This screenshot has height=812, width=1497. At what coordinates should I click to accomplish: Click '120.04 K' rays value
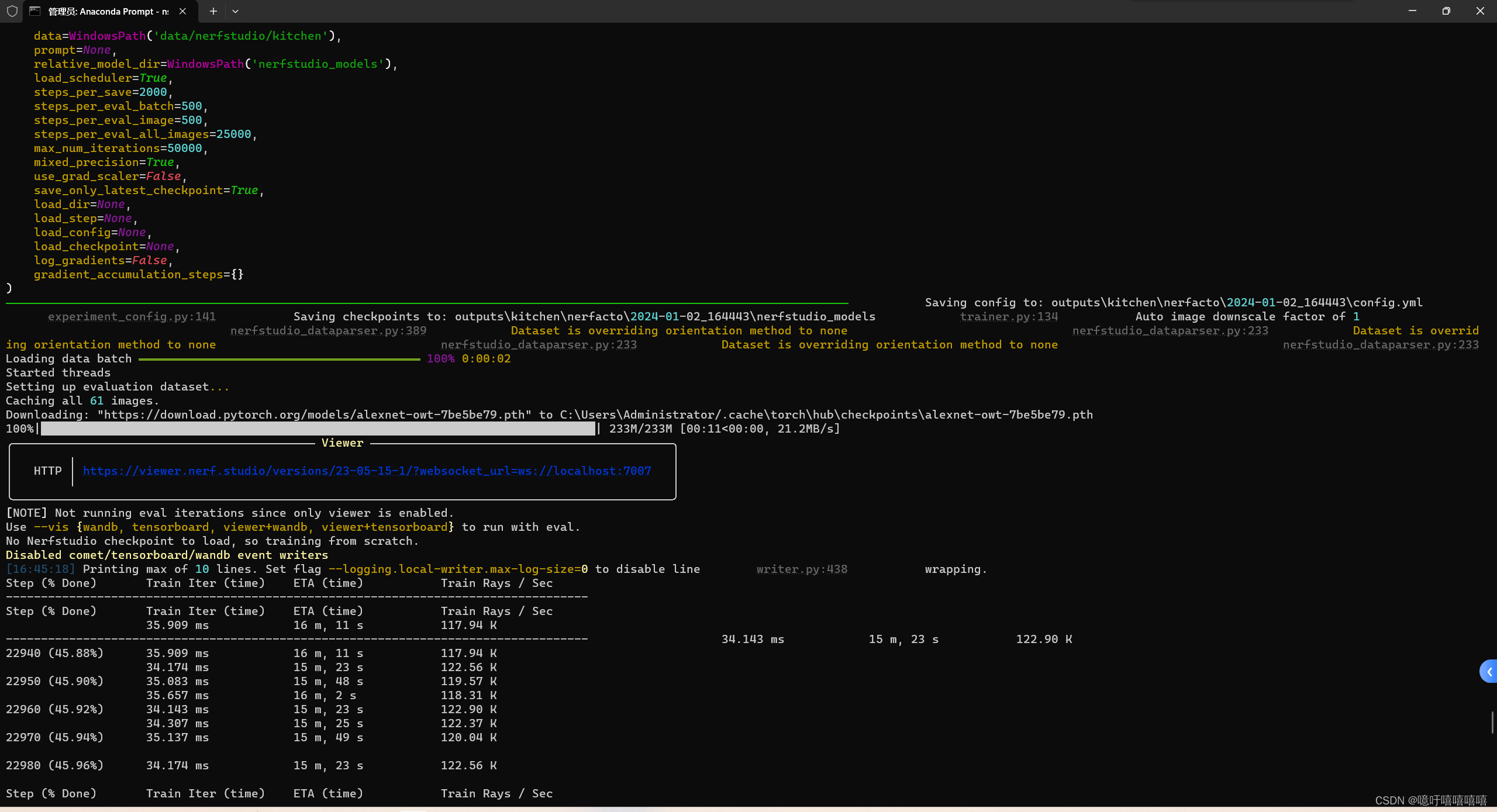(469, 737)
